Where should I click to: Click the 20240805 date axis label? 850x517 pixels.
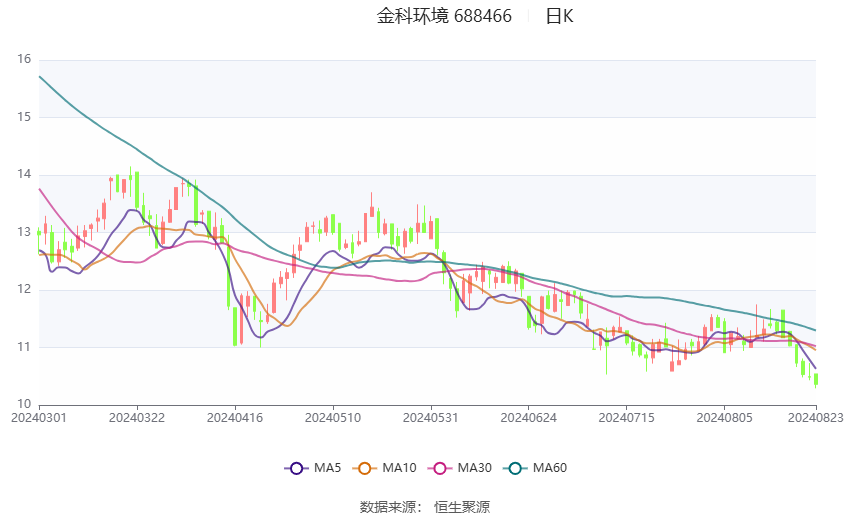click(724, 418)
